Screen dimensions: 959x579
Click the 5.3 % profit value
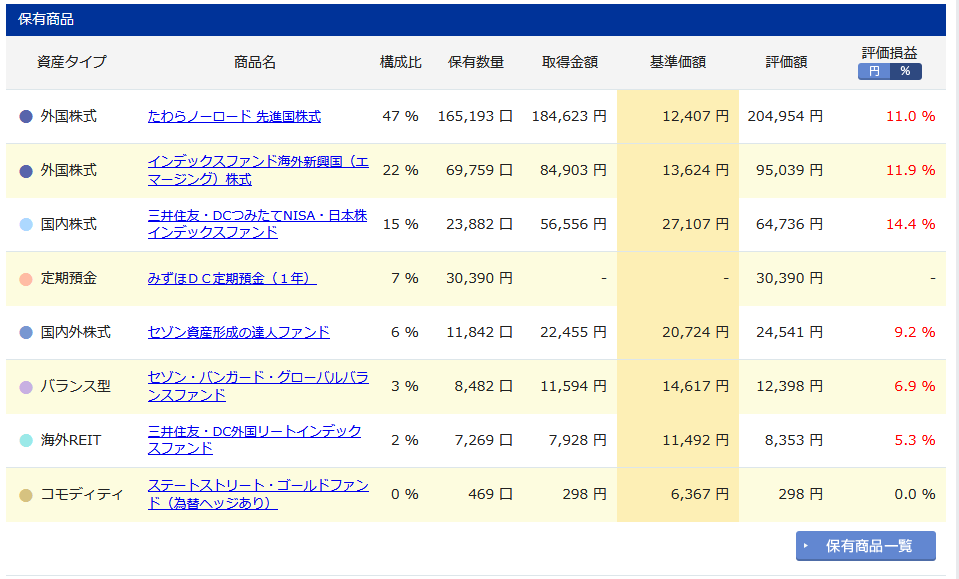(x=915, y=440)
